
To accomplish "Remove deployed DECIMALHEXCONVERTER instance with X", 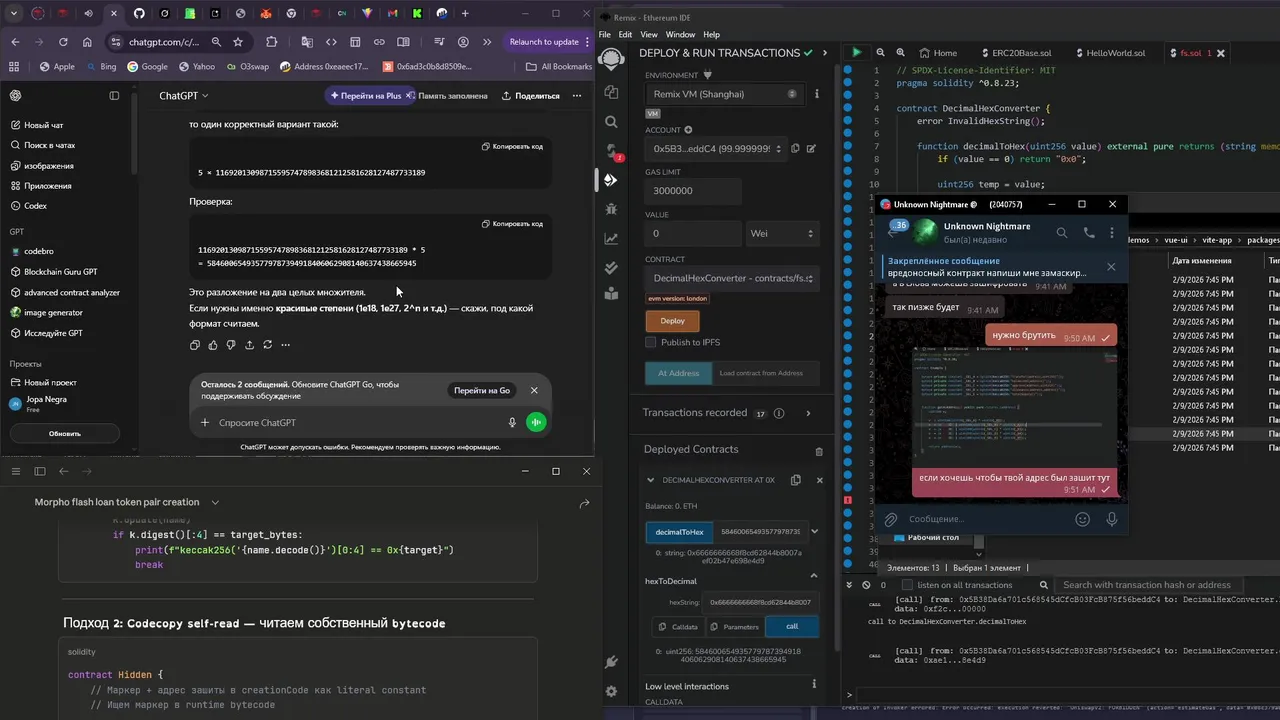I will coord(819,480).
